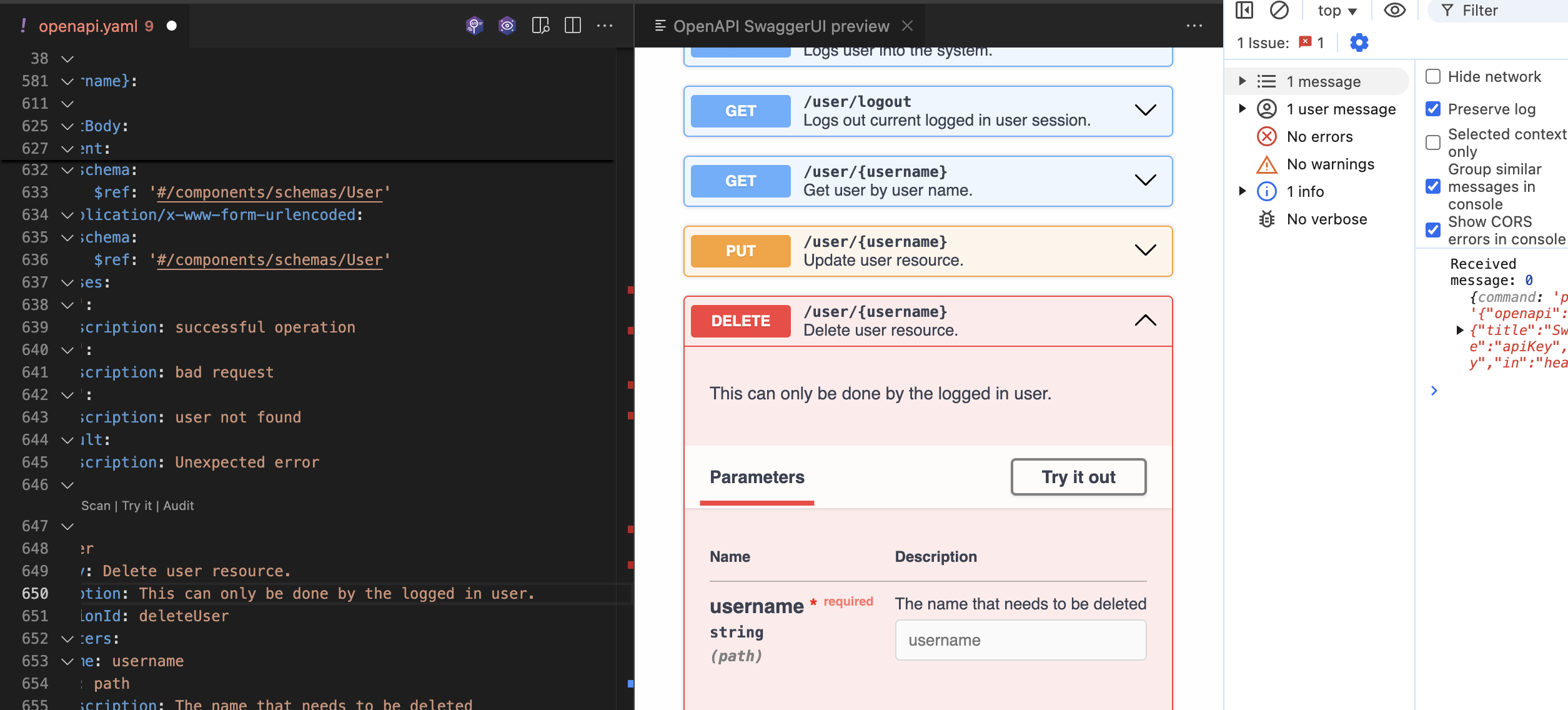Click the purple eye preview icon in editor toolbar
The image size is (1568, 710).
click(507, 26)
